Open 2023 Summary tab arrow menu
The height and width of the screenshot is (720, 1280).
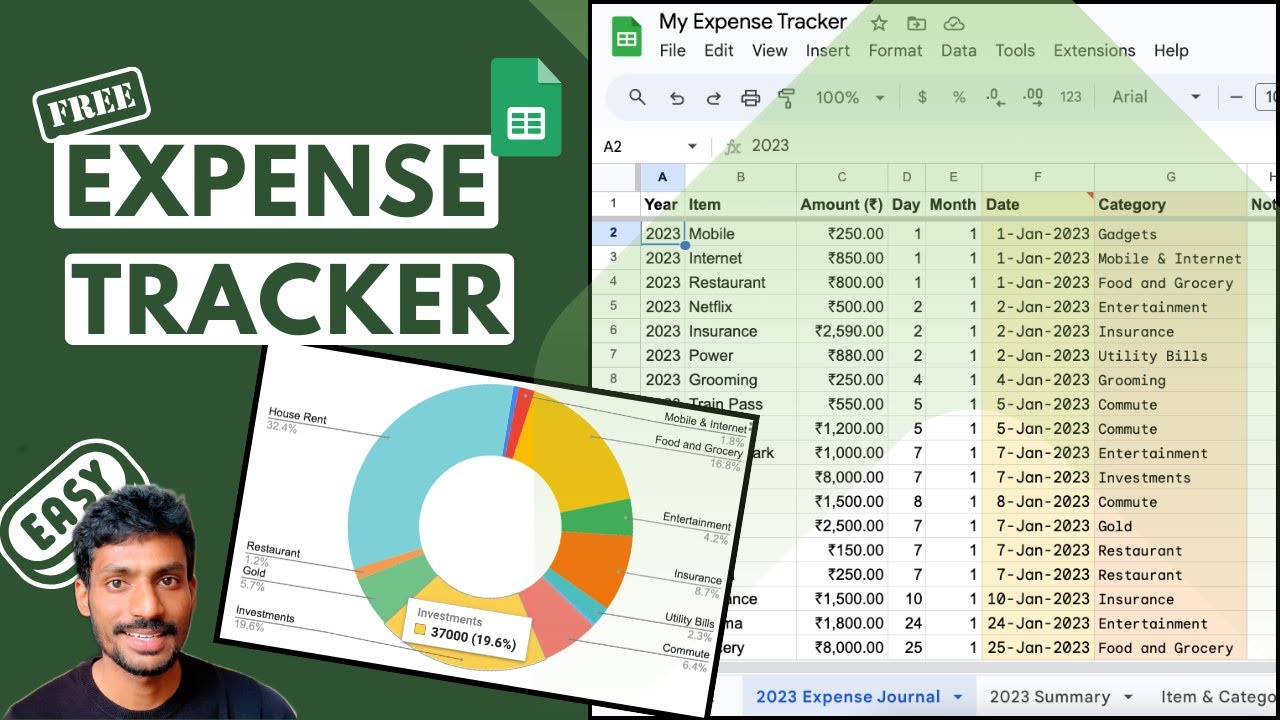pyautogui.click(x=1128, y=697)
